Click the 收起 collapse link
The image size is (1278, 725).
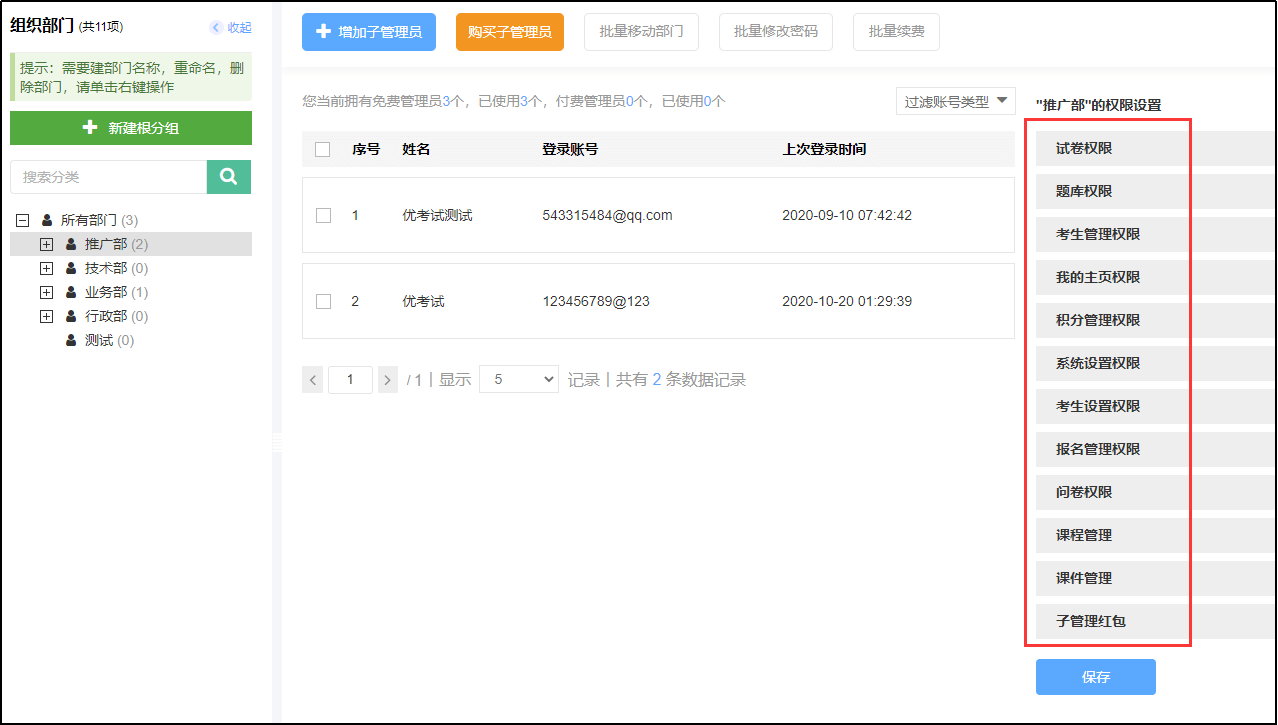pos(239,28)
